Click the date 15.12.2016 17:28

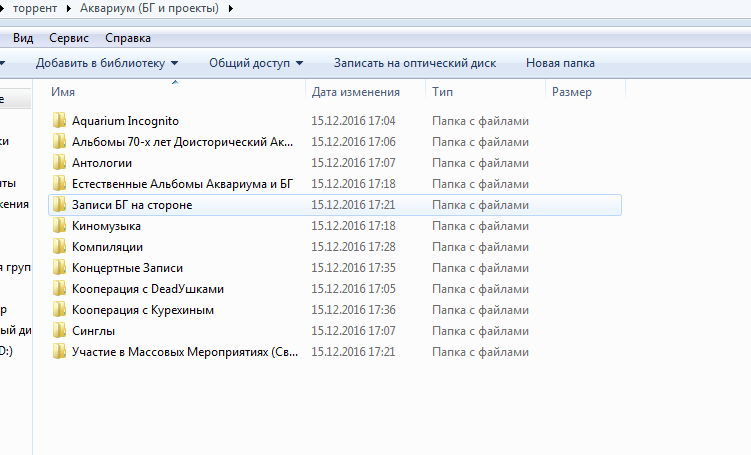coord(353,247)
